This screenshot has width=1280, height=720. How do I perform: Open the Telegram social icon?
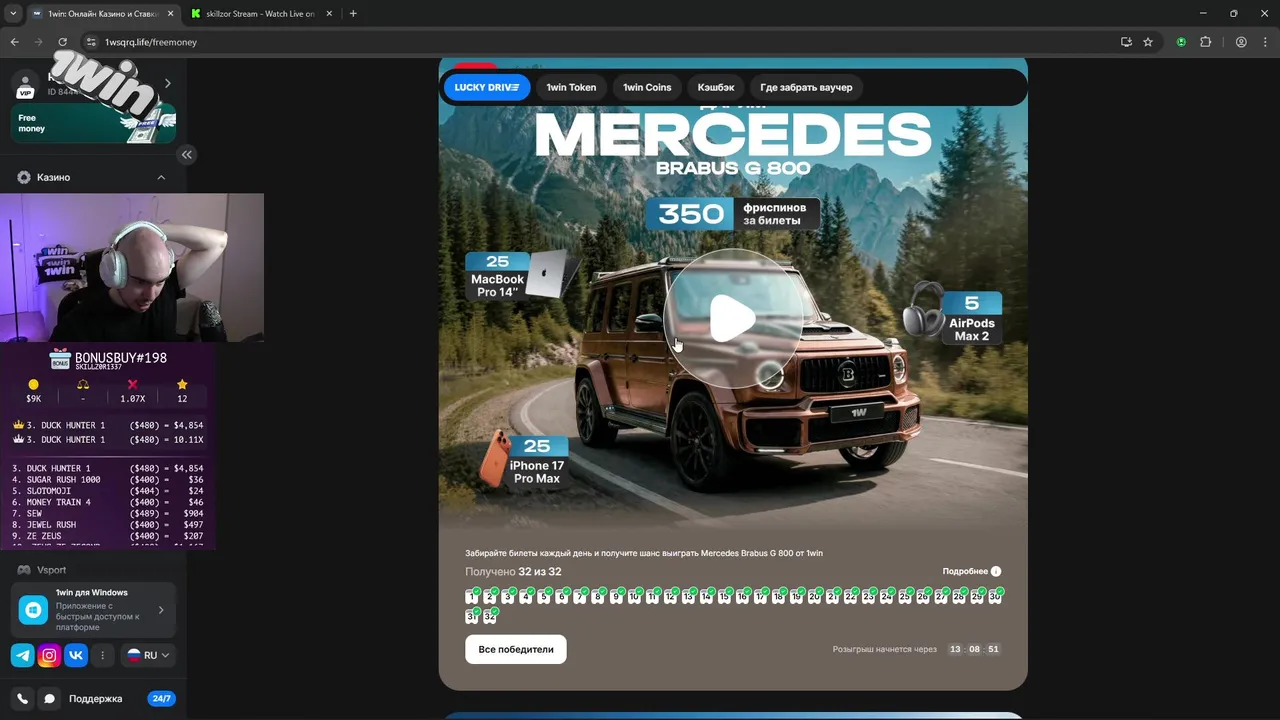tap(22, 655)
